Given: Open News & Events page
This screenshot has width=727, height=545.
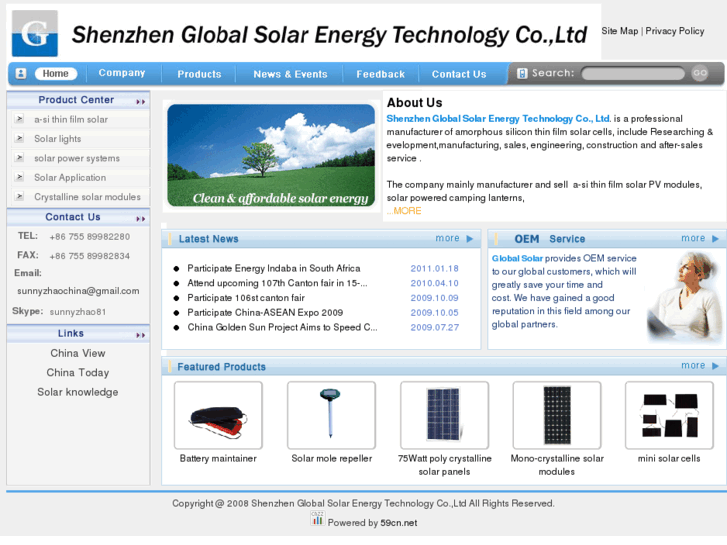Looking at the screenshot, I should [290, 74].
